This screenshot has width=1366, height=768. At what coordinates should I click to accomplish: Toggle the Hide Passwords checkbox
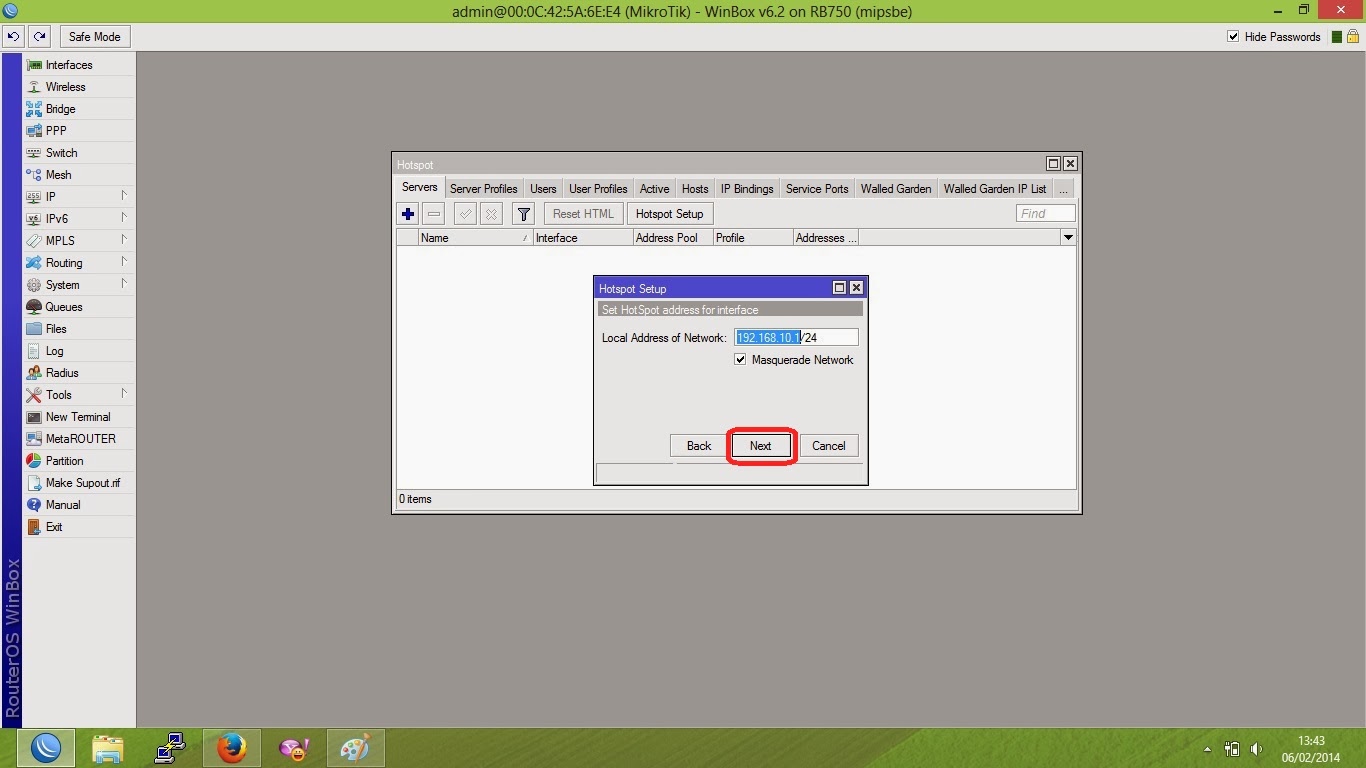click(x=1233, y=37)
